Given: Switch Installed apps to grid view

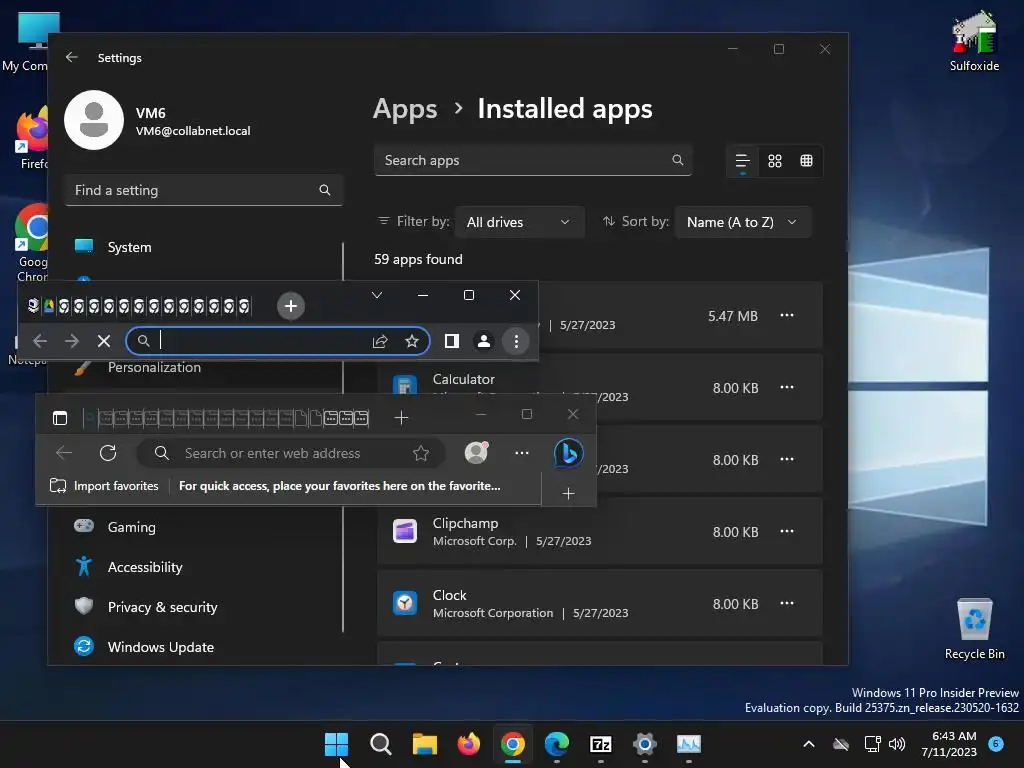Looking at the screenshot, I should coord(775,161).
